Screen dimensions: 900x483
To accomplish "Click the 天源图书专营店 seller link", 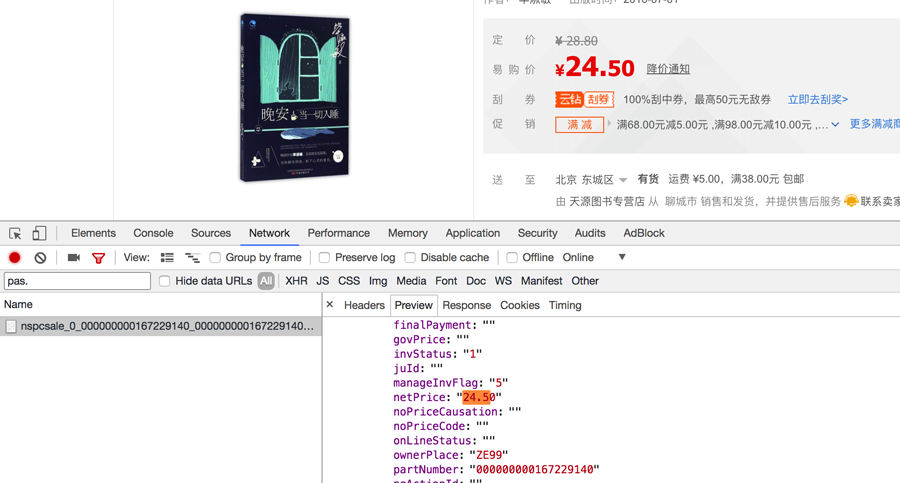I will 607,201.
